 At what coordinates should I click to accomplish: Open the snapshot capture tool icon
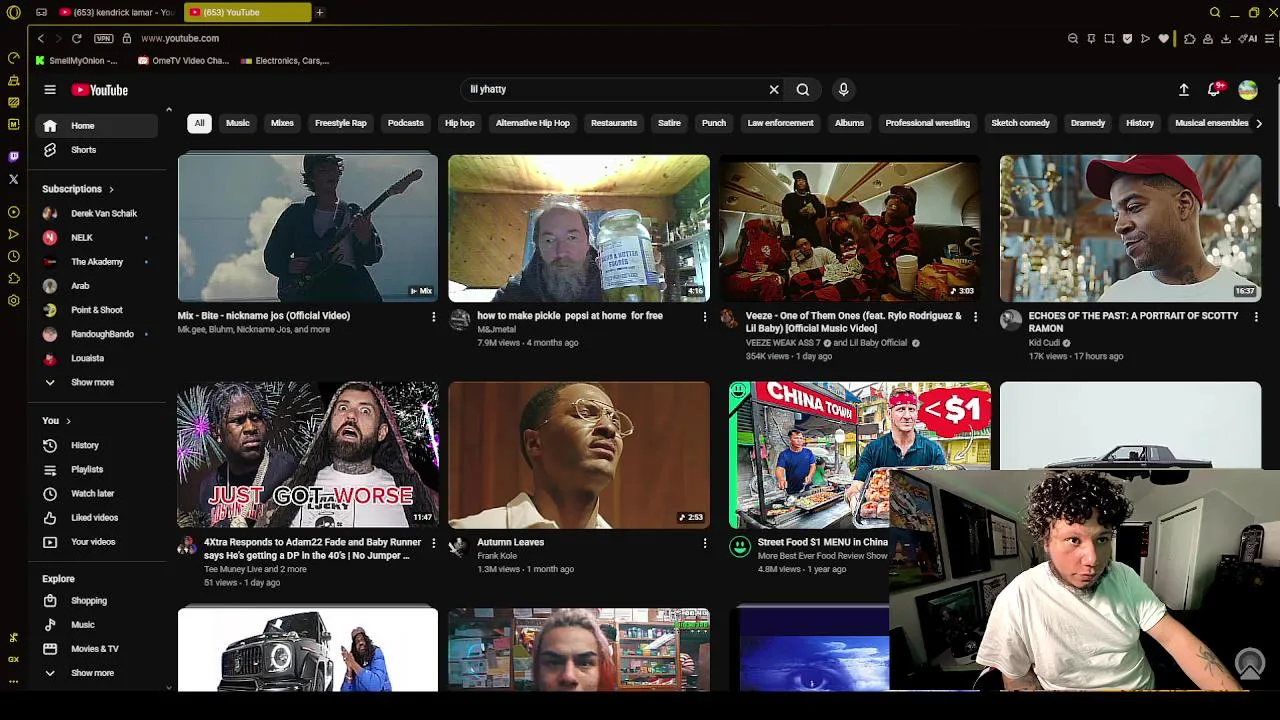(x=1109, y=39)
